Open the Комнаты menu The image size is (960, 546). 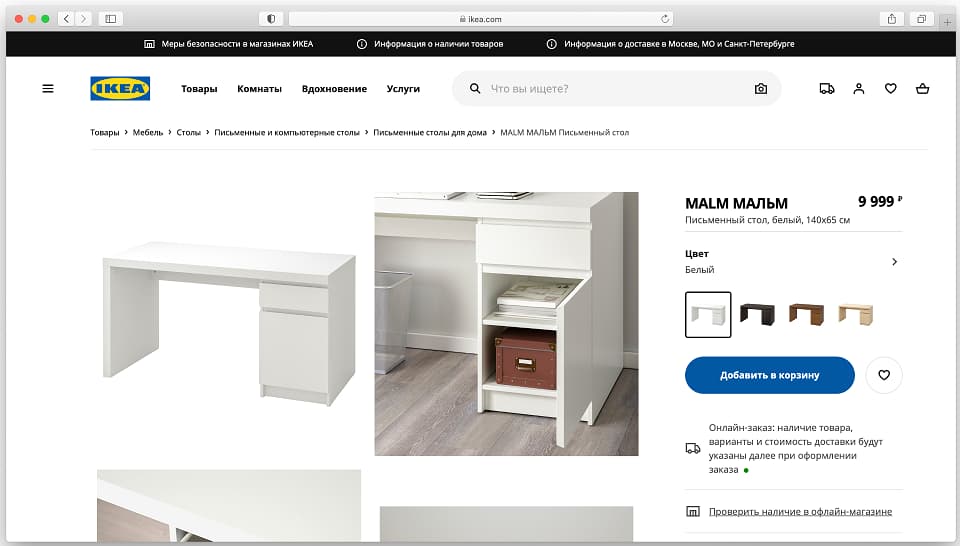(x=260, y=89)
